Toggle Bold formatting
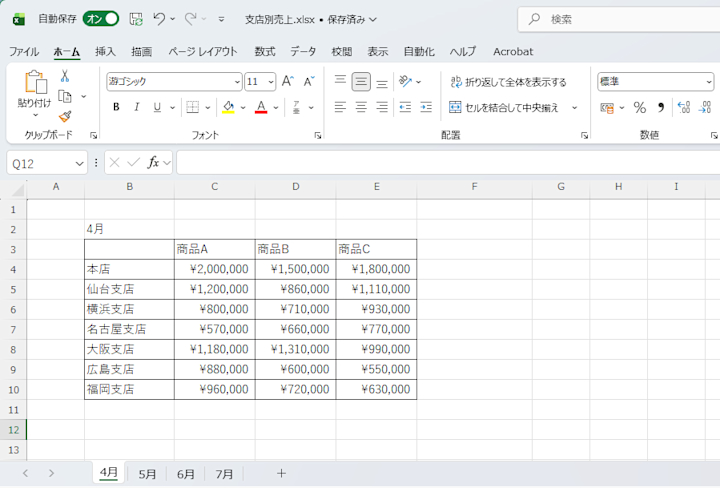 (x=116, y=107)
